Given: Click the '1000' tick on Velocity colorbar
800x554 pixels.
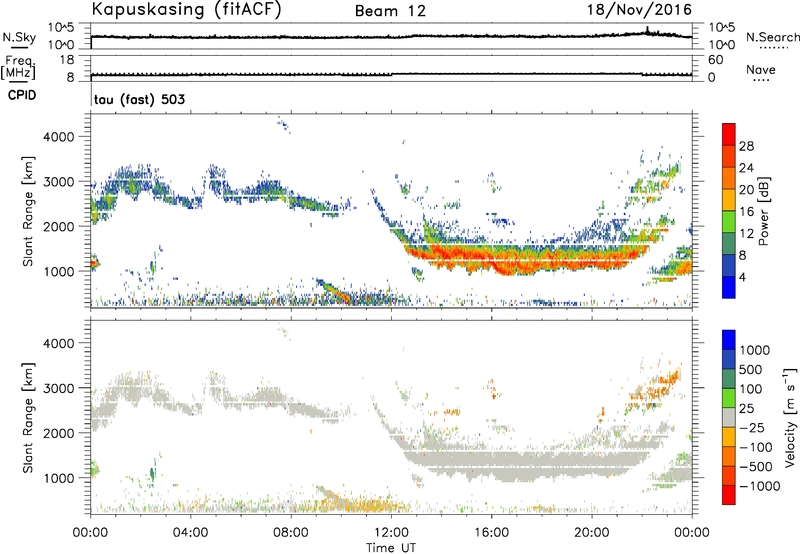Looking at the screenshot, I should [754, 350].
